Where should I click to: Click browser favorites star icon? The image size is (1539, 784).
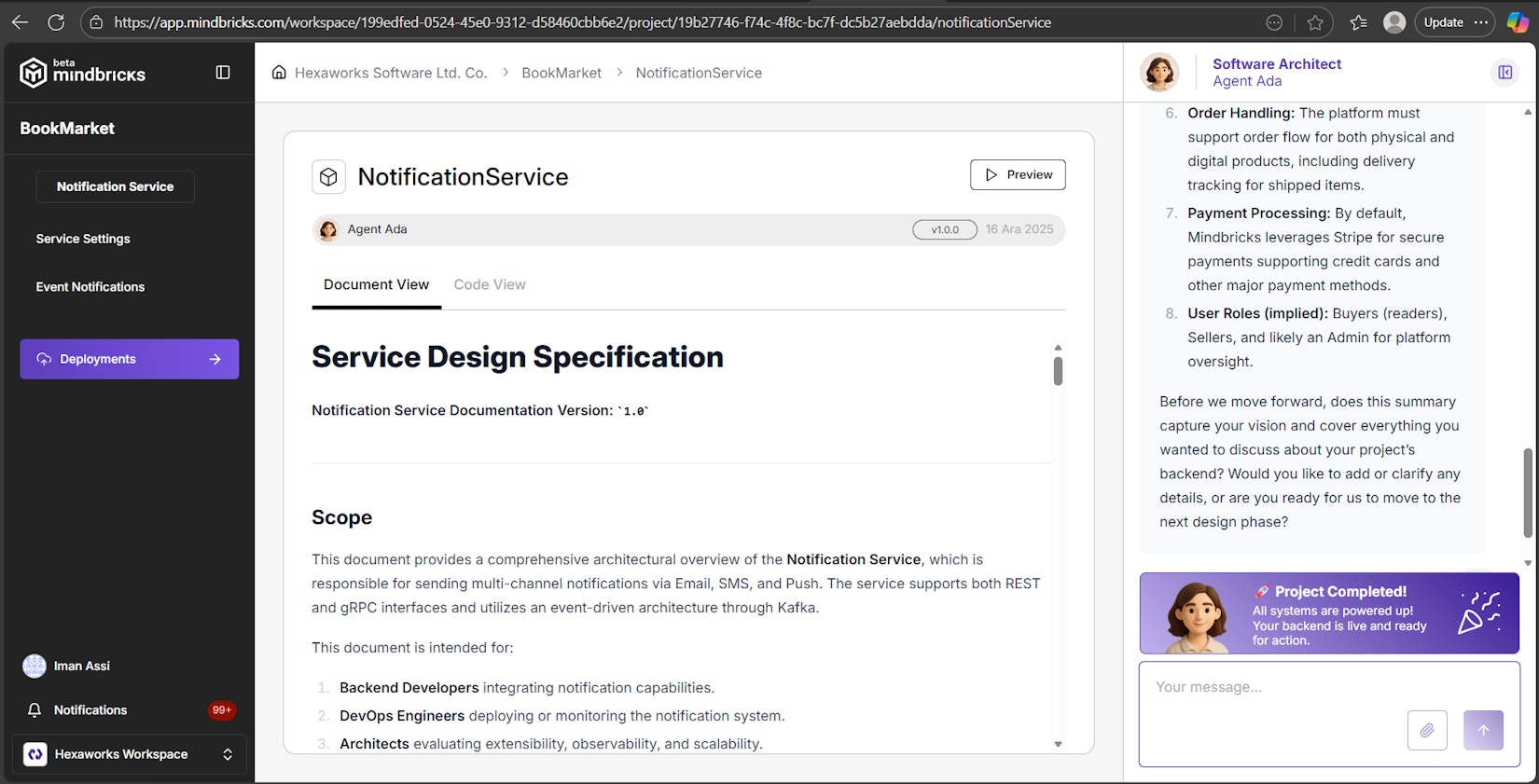coord(1315,22)
